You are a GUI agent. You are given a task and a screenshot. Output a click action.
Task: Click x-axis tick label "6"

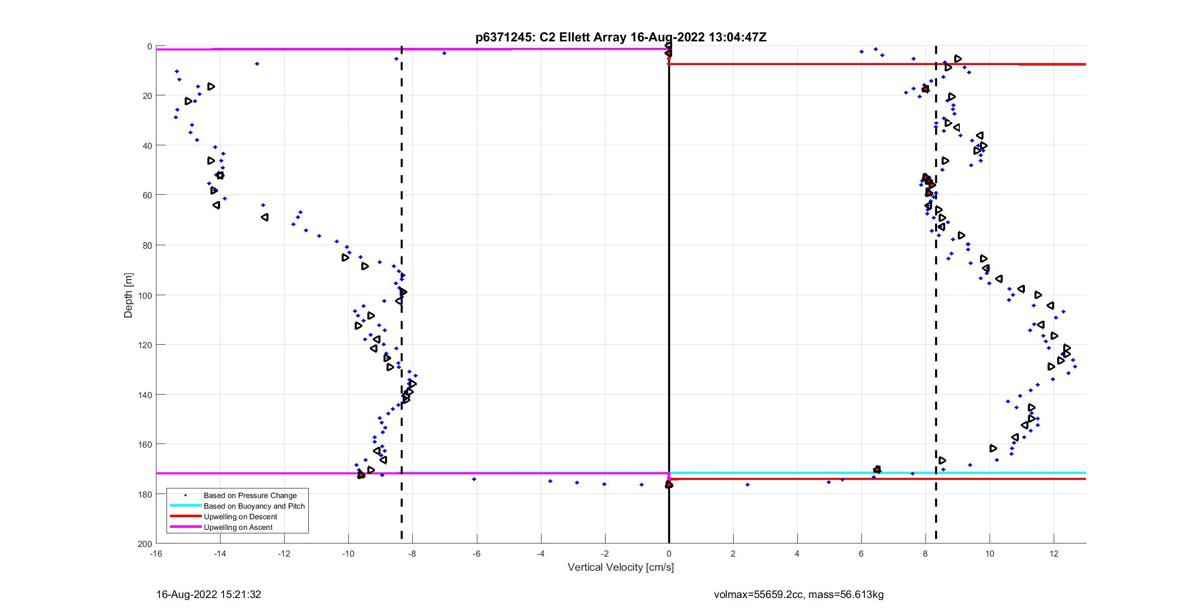coord(861,553)
